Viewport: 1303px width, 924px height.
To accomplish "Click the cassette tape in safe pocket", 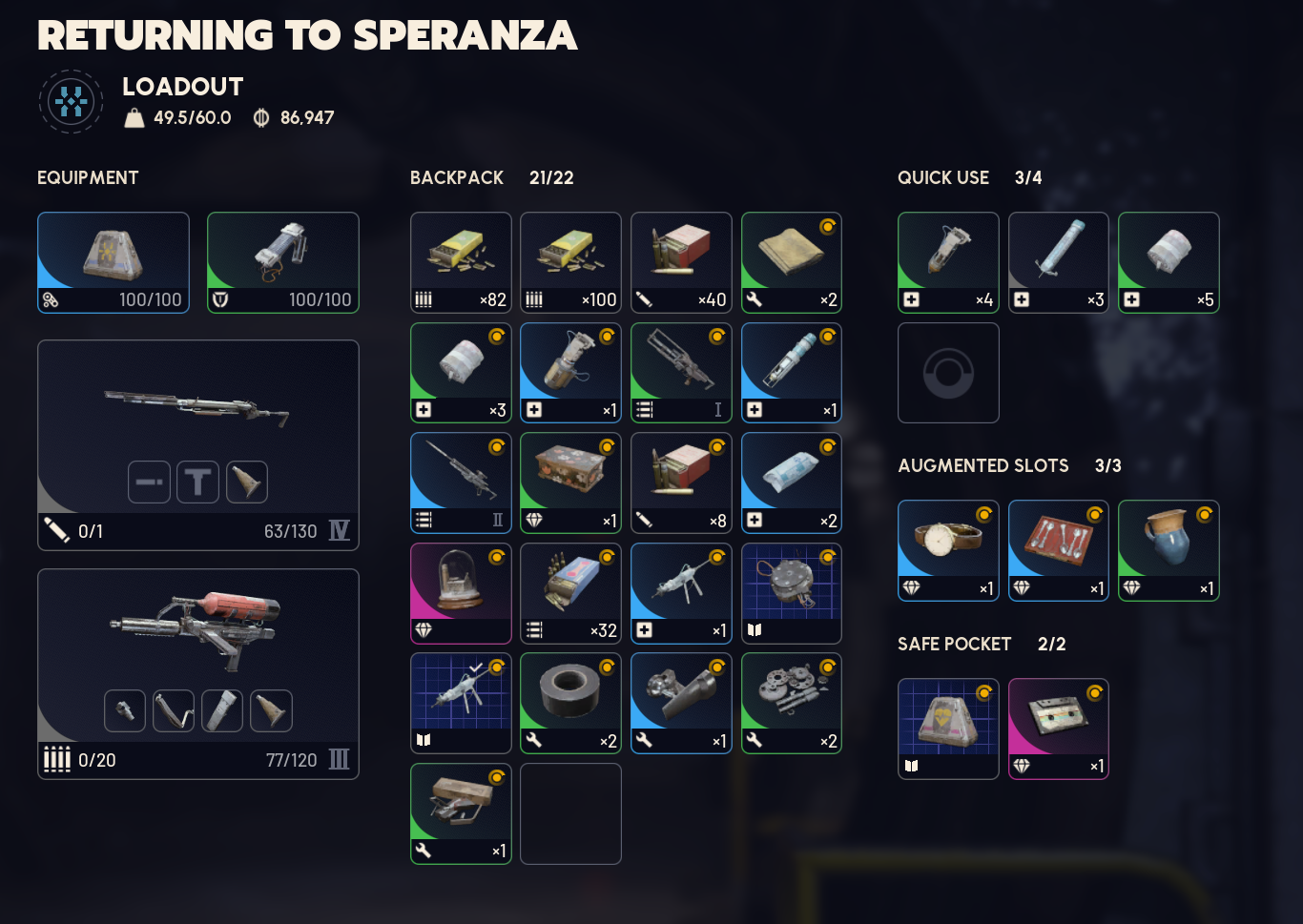I will tap(1059, 729).
